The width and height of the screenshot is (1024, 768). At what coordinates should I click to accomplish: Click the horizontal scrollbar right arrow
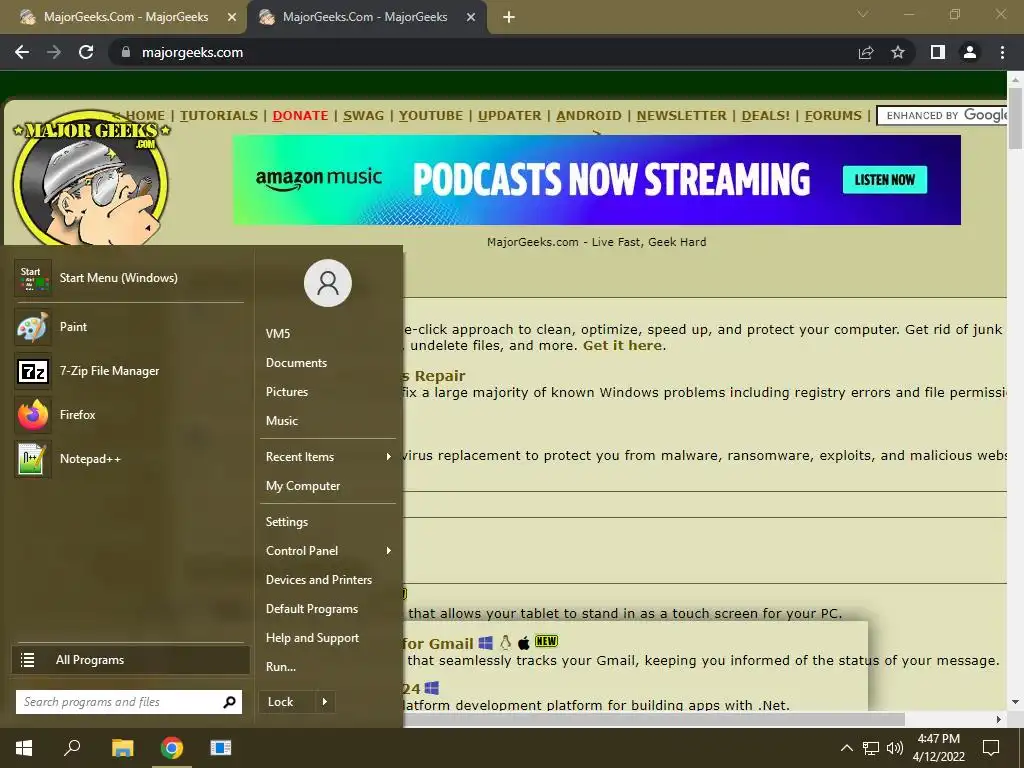(999, 719)
